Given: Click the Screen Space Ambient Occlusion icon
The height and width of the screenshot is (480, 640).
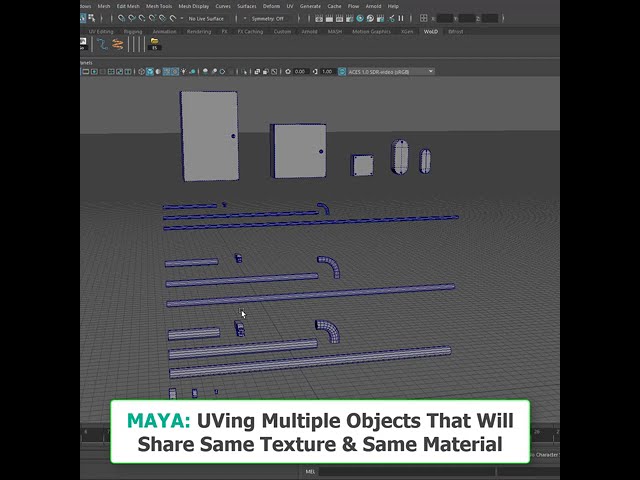Looking at the screenshot, I should (x=205, y=71).
